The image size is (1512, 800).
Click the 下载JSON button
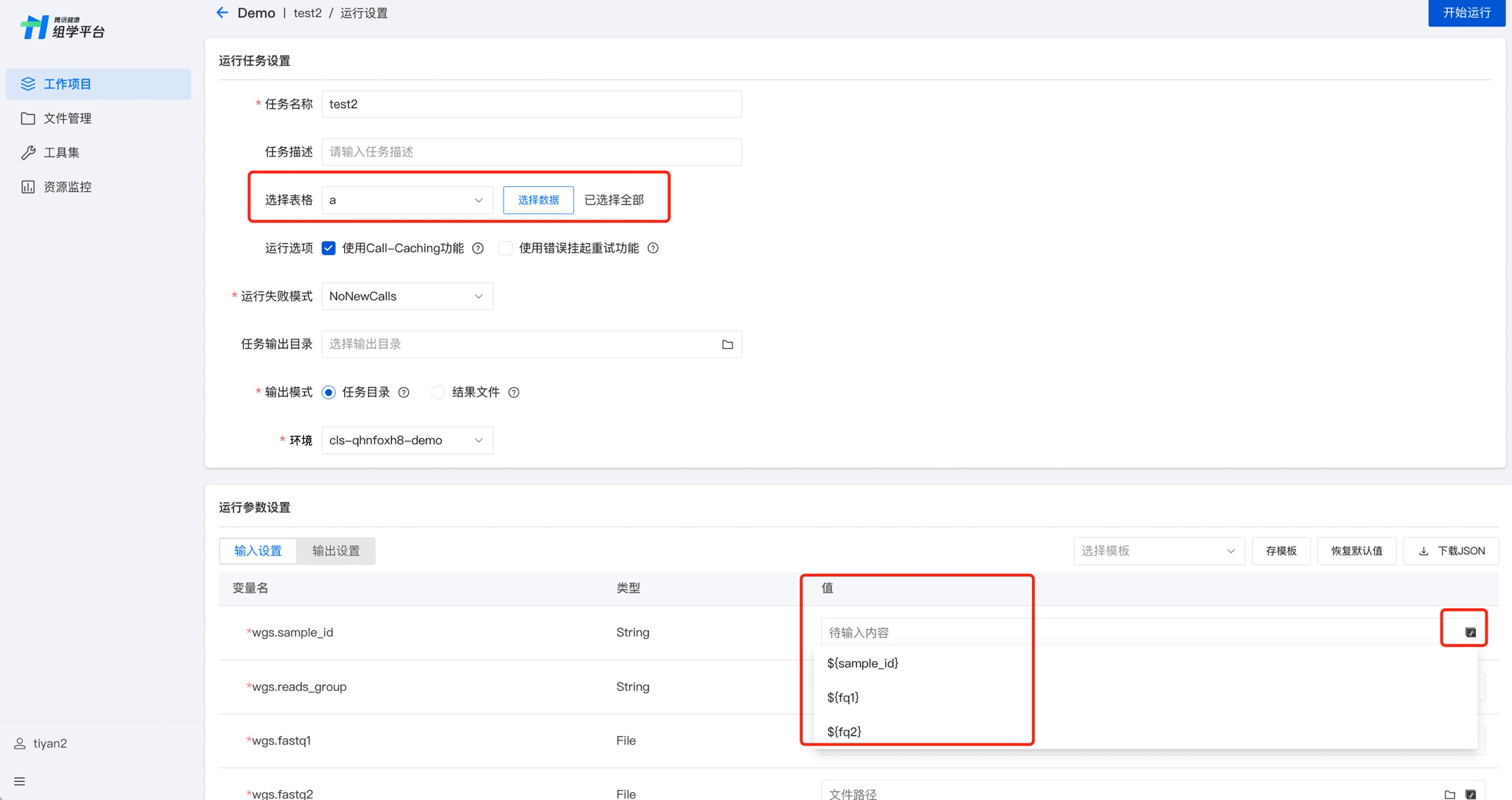point(1451,551)
